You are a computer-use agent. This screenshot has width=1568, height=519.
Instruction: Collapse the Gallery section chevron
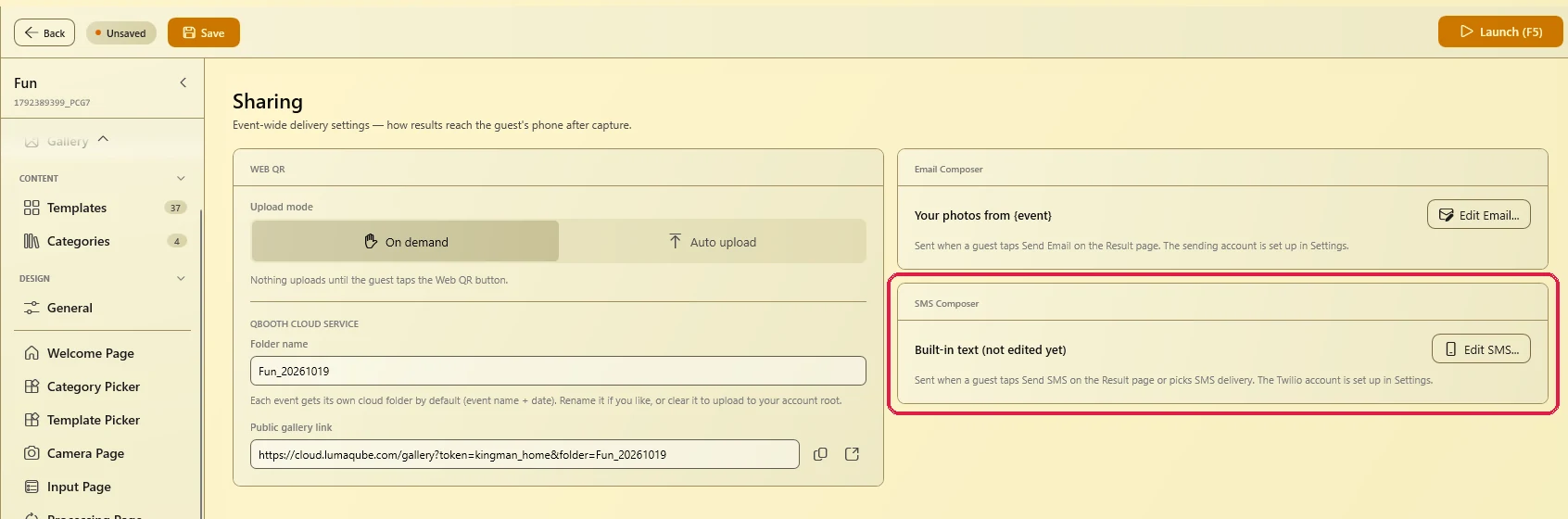(x=103, y=139)
